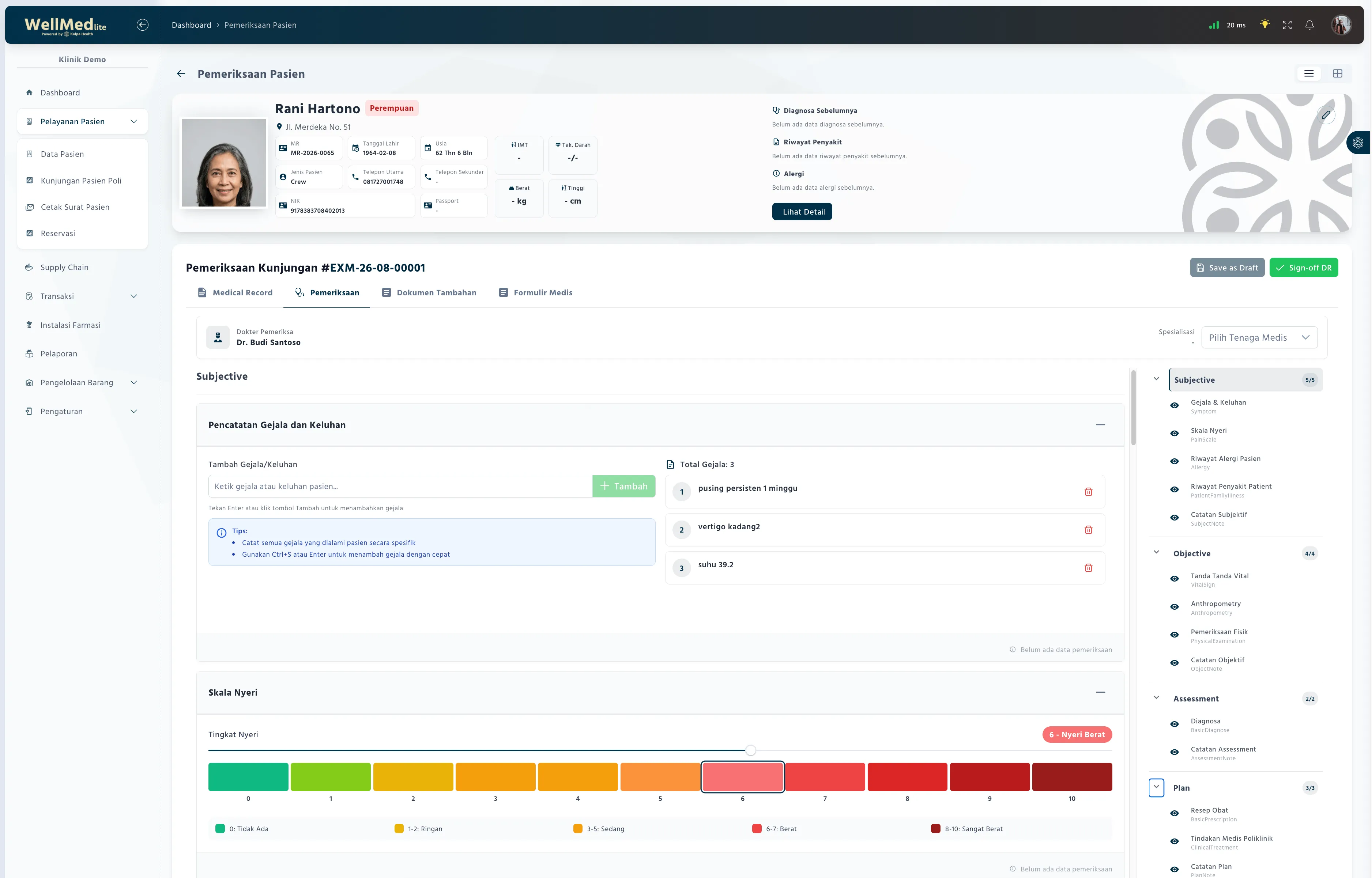Click the Reservasi sidebar icon

(30, 233)
